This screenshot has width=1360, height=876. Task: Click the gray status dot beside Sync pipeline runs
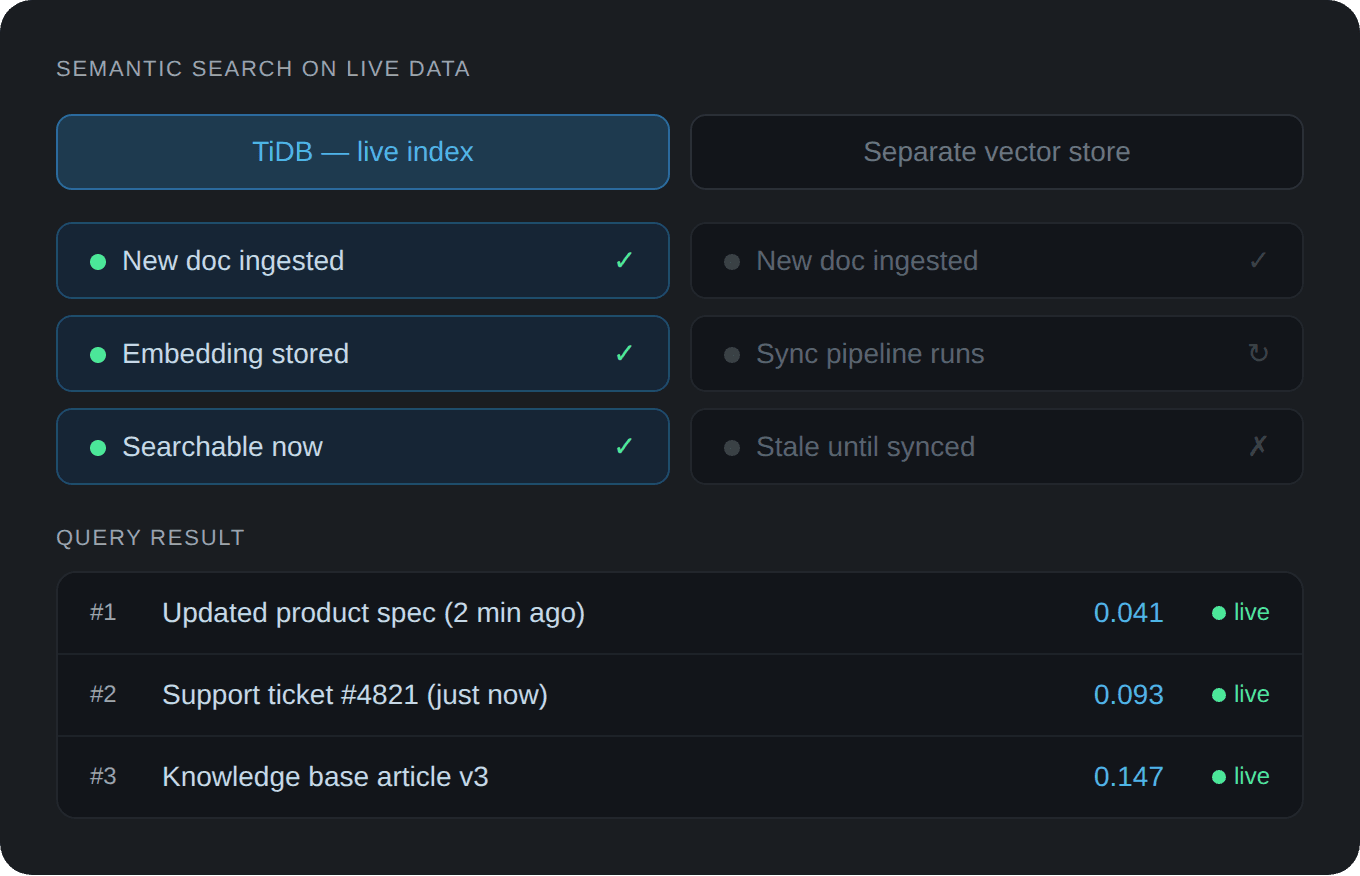(x=732, y=355)
